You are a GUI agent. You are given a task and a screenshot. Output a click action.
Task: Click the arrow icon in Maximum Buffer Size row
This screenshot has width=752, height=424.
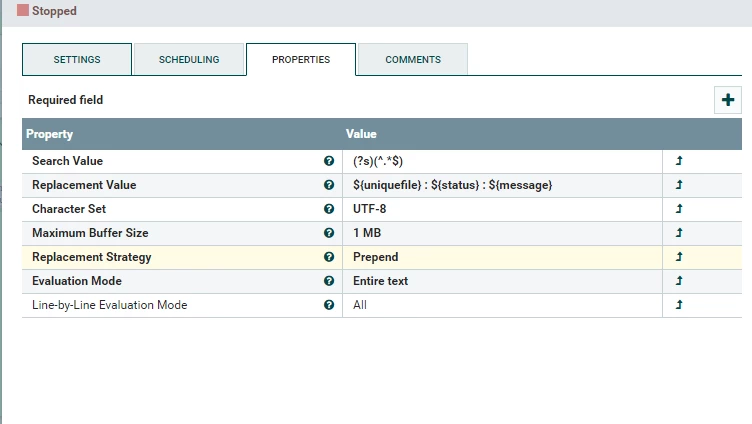679,233
